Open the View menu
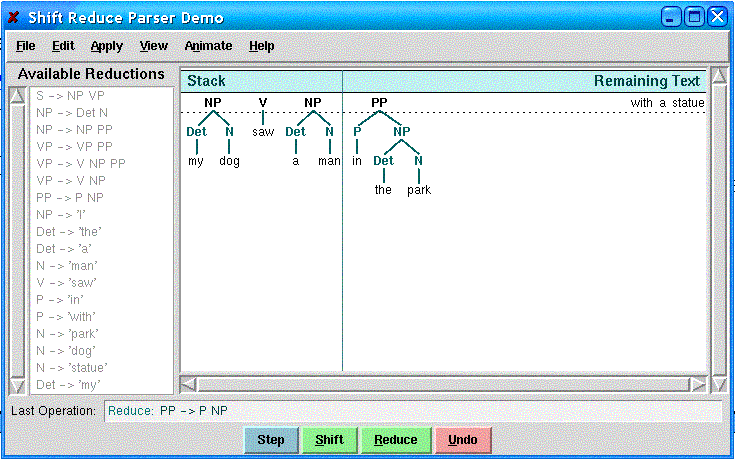 point(153,46)
